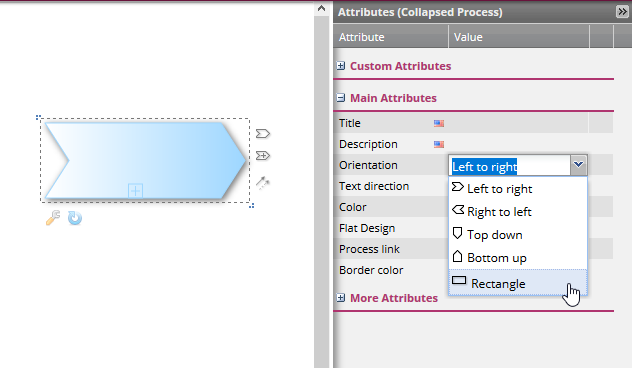Click the plus marker inside the process shape
The image size is (632, 368).
(x=135, y=190)
